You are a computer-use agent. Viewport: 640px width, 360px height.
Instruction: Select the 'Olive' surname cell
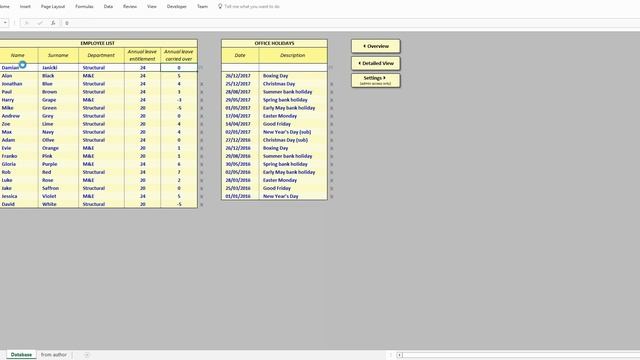(x=58, y=140)
